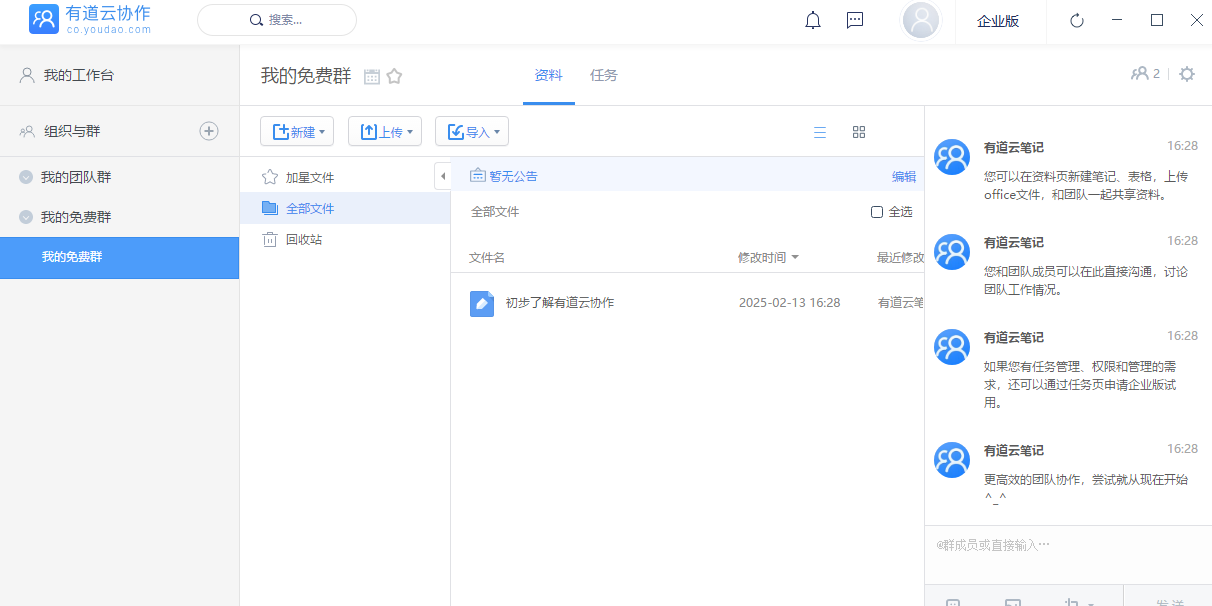Click the message starting 如果您有任务管理
The height and width of the screenshot is (606, 1212).
coord(1080,385)
